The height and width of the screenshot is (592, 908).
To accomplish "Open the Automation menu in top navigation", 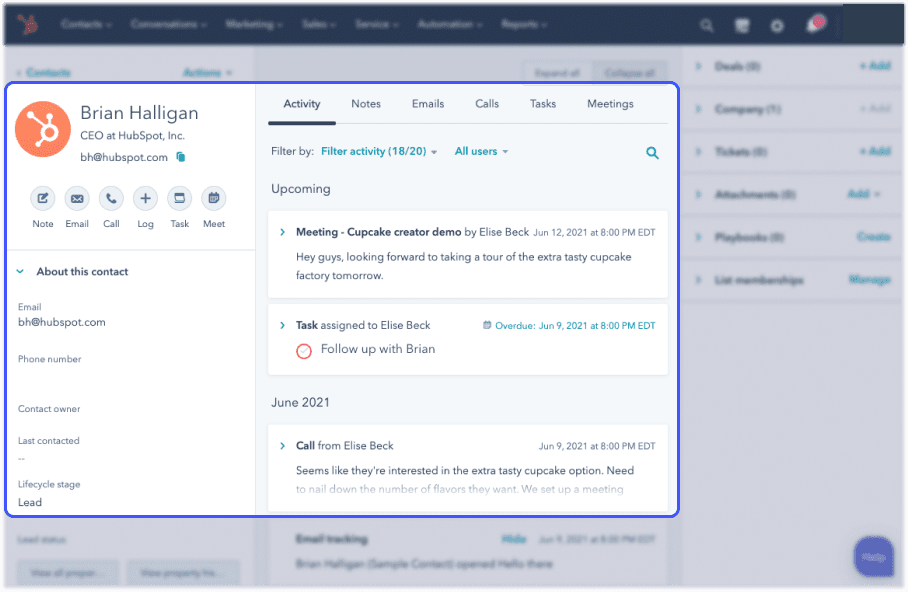I will [449, 24].
